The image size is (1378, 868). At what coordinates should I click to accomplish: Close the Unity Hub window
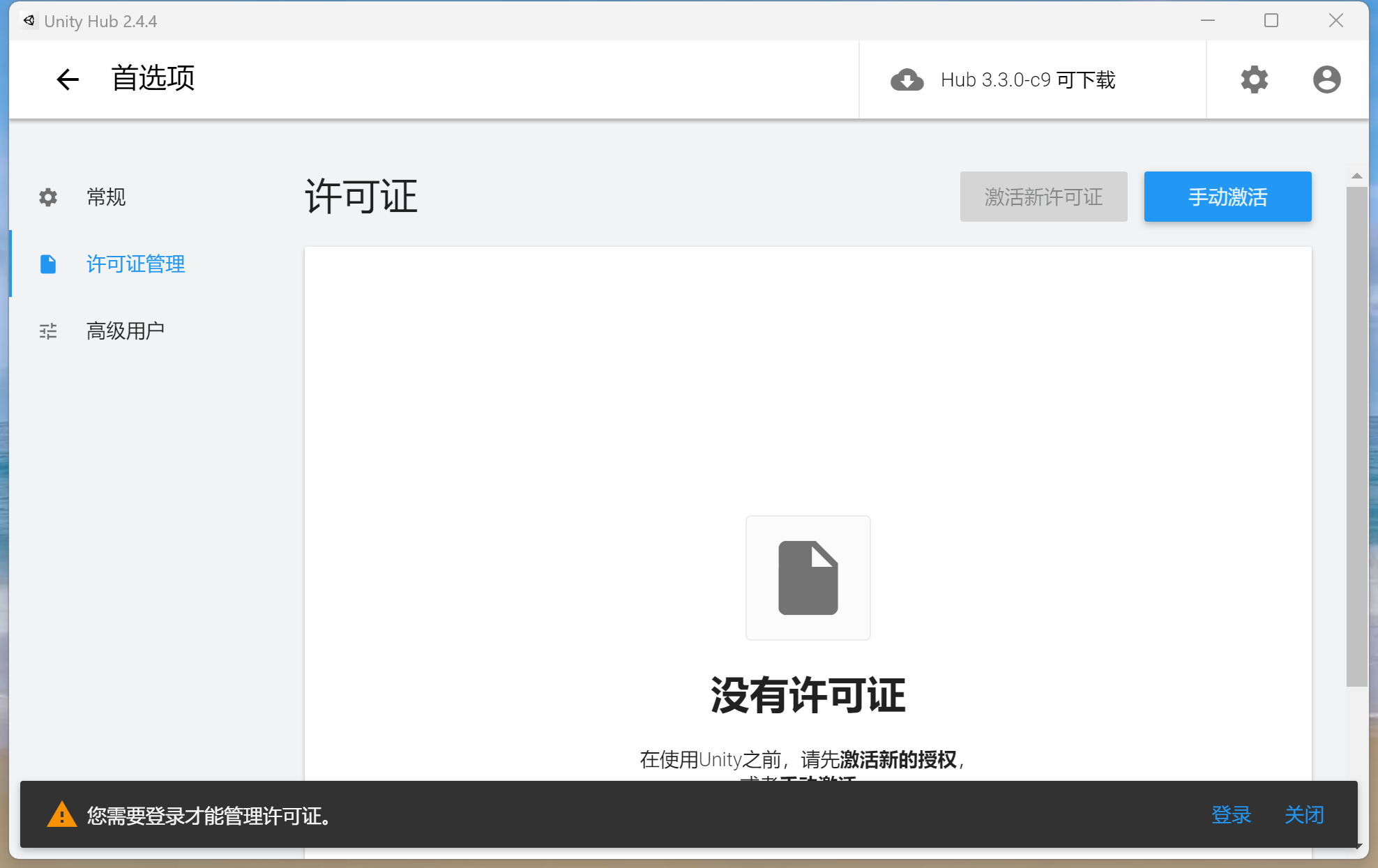pyautogui.click(x=1335, y=21)
